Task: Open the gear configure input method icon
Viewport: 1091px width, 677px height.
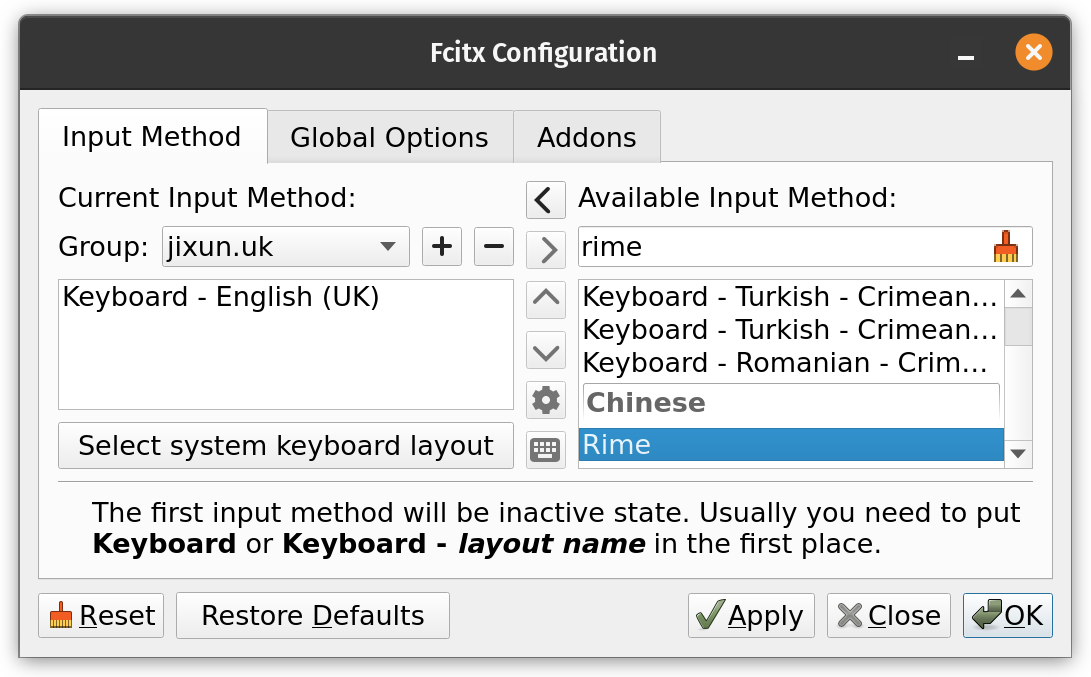Action: click(x=545, y=400)
